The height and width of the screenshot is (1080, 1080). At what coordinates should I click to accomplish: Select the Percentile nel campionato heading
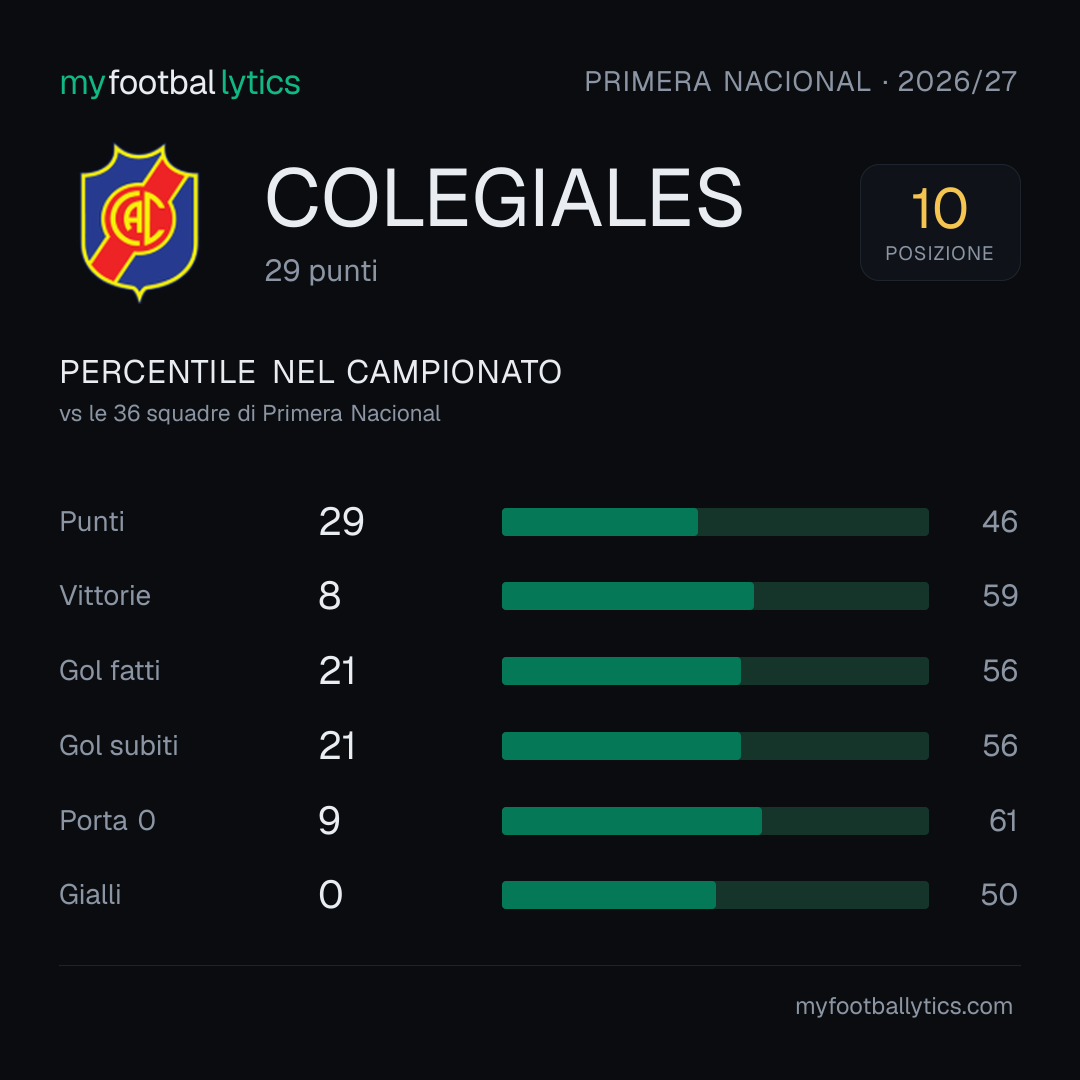click(311, 372)
